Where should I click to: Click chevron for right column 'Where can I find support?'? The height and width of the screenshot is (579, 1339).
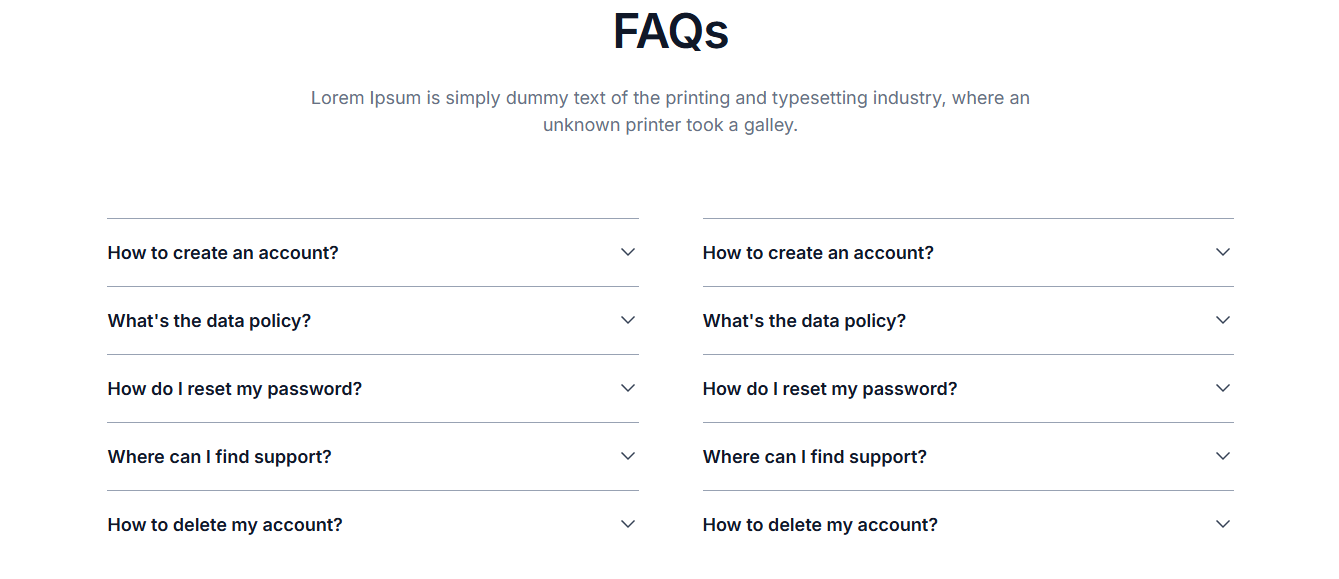coord(1223,456)
